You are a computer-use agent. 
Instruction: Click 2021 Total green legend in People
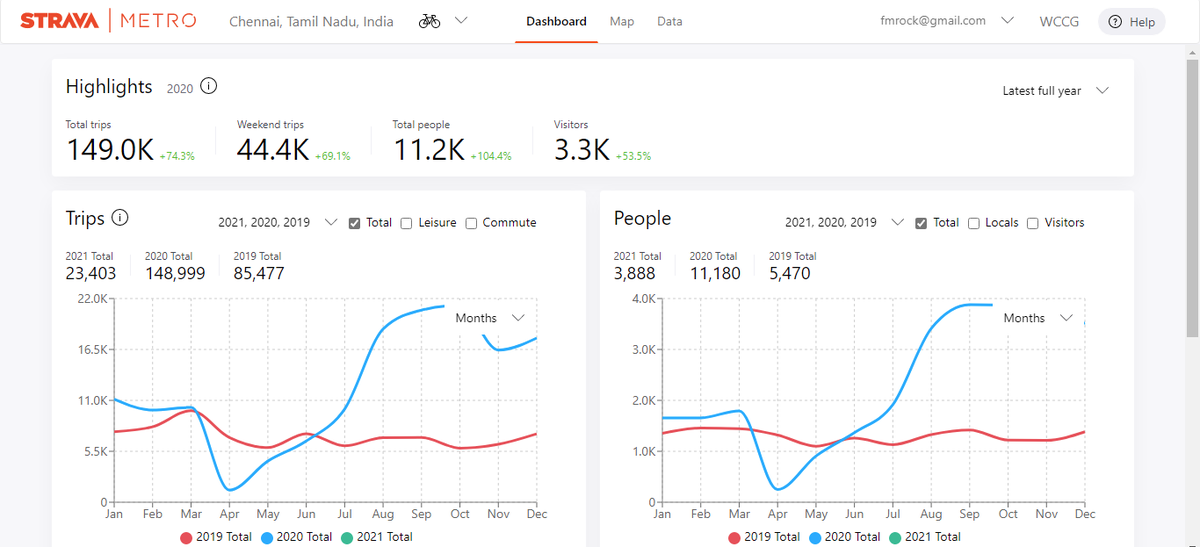(x=924, y=537)
